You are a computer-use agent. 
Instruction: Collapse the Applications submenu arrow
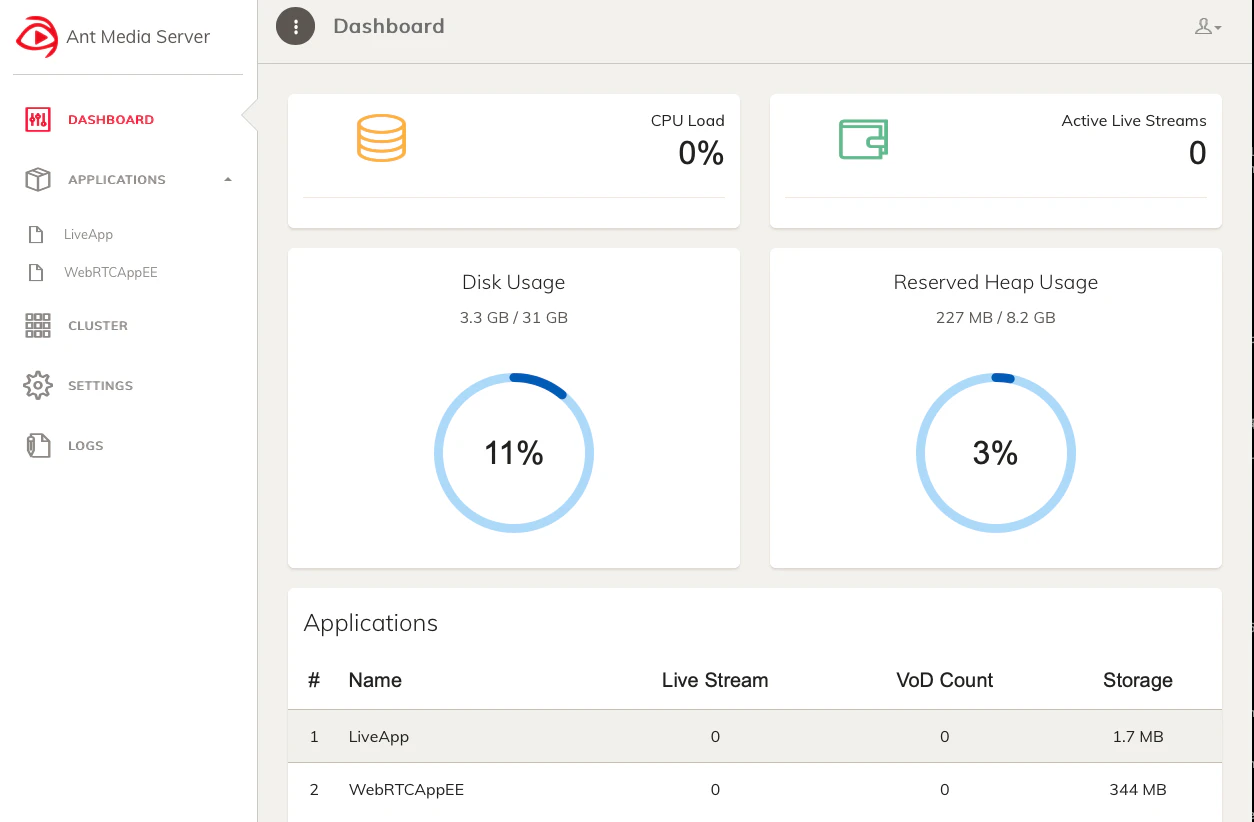tap(228, 180)
